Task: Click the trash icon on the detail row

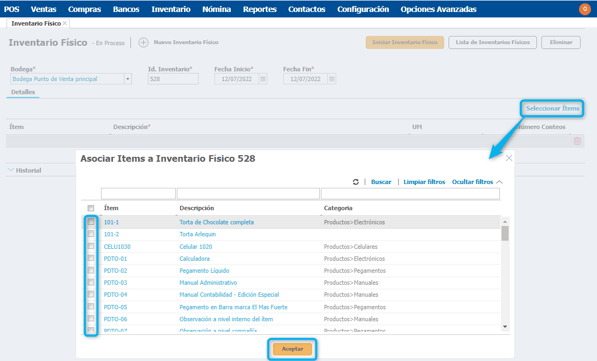Action: click(x=577, y=141)
